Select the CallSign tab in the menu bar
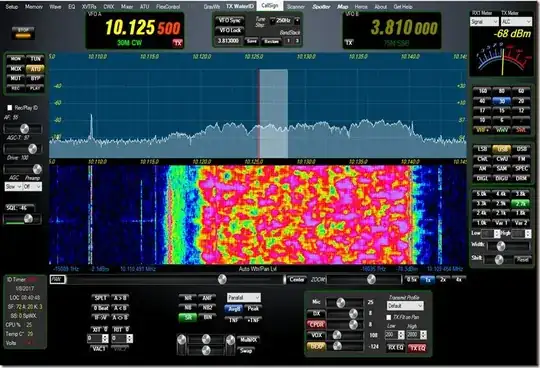This screenshot has height=368, width=540. click(270, 6)
